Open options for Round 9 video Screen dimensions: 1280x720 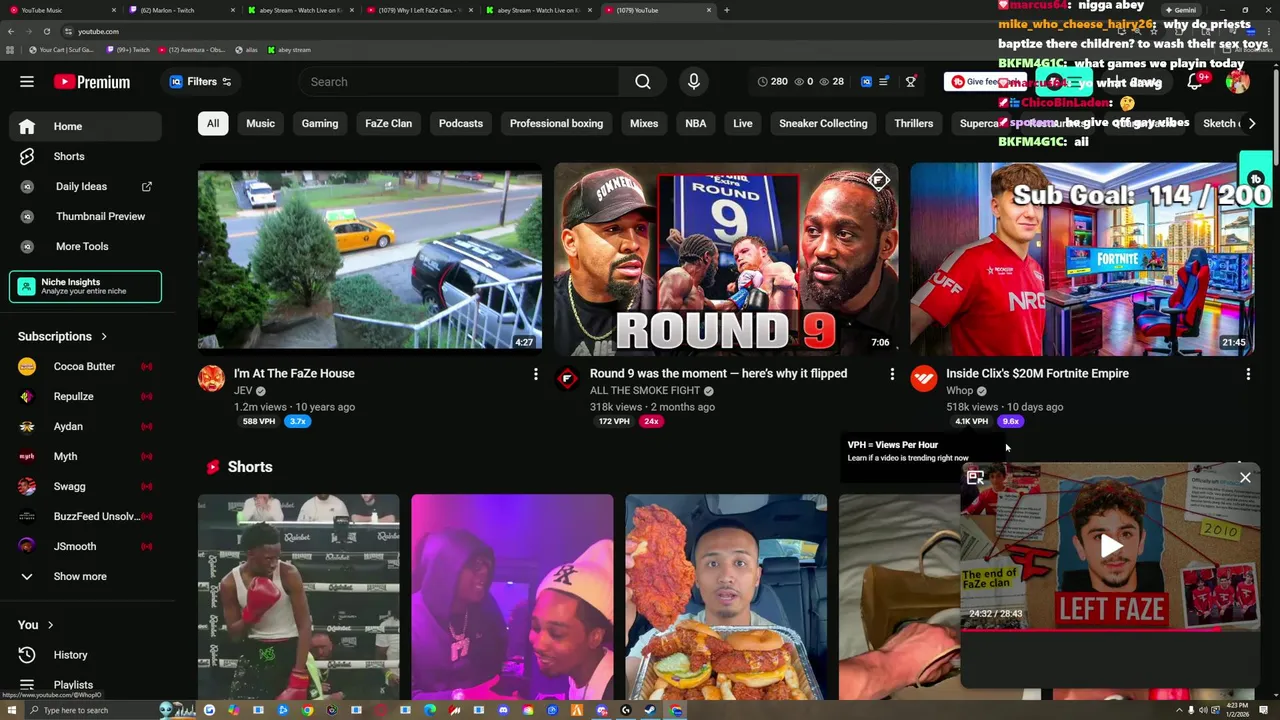892,374
